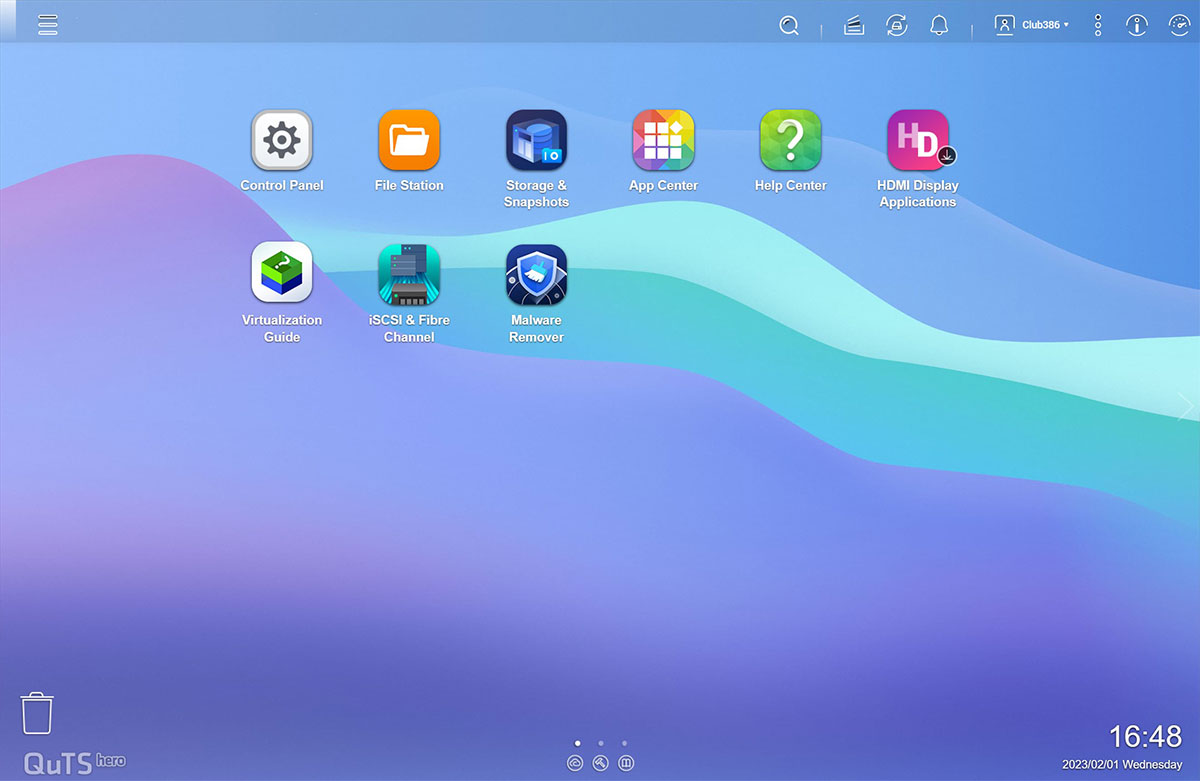Viewport: 1200px width, 781px height.
Task: Show event notifications bell
Action: click(938, 26)
